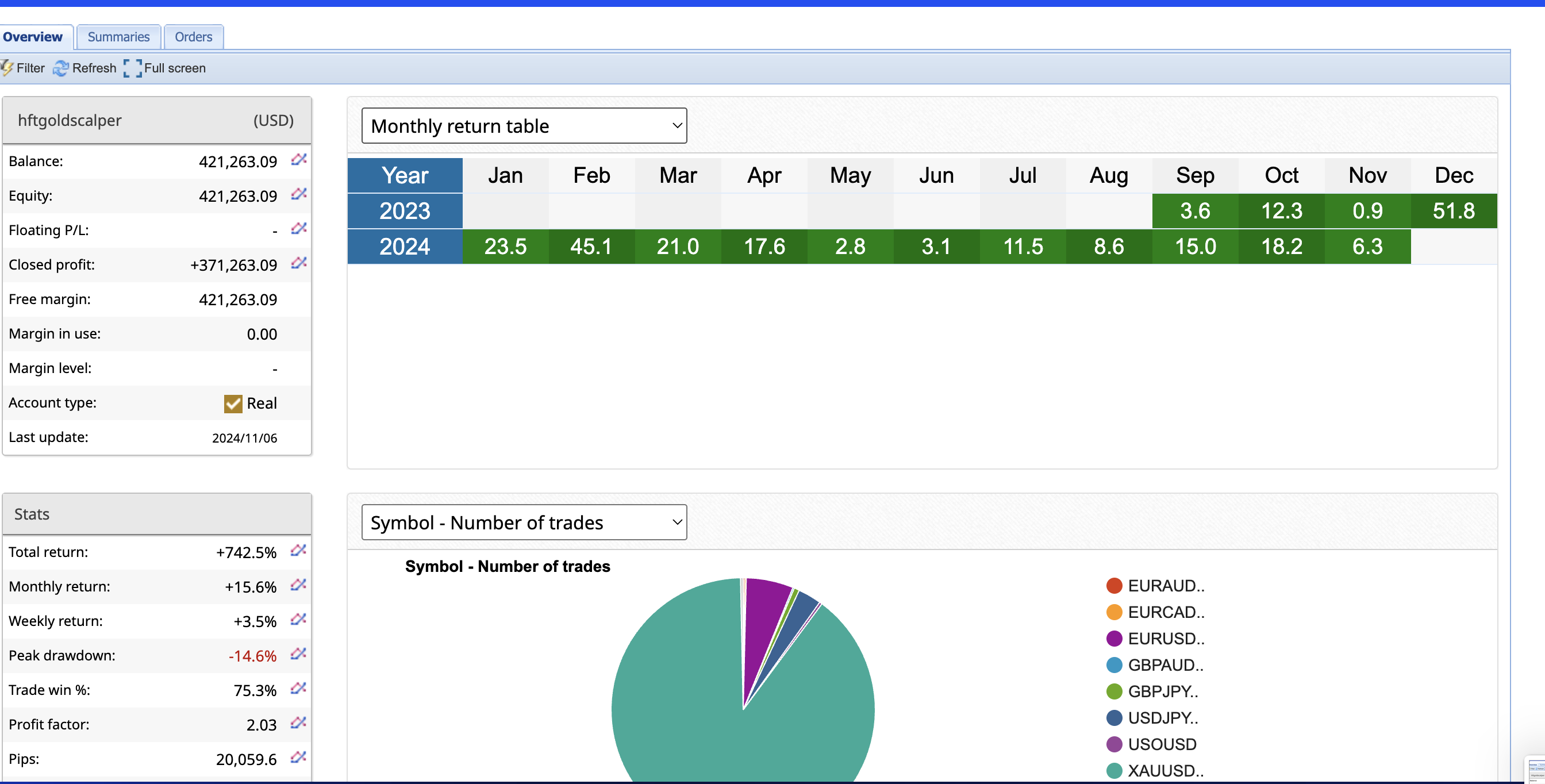Click the December 2023 return cell 51.8
Image resolution: width=1545 pixels, height=784 pixels.
pos(1453,211)
